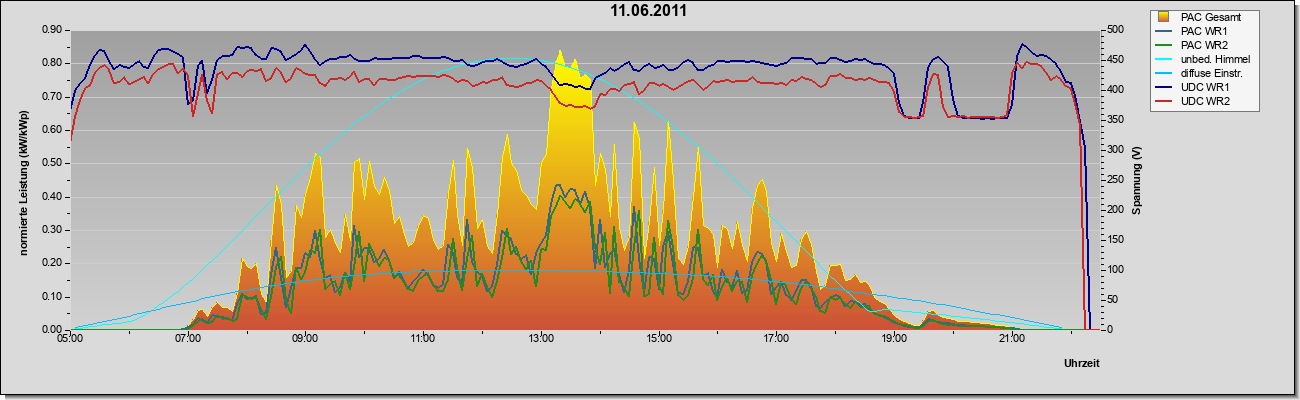Select the PAC WR1 legend line marker
Viewport: 1300px width, 400px height.
1165,31
